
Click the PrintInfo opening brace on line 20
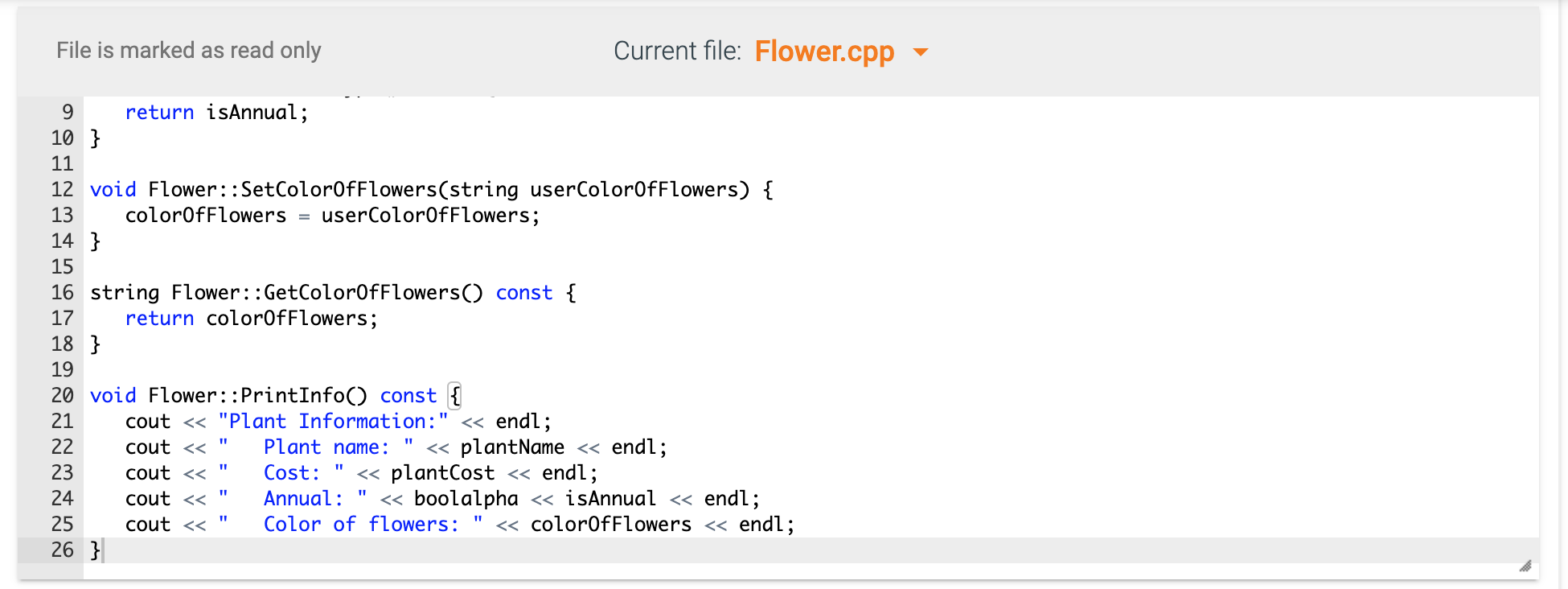(x=455, y=396)
